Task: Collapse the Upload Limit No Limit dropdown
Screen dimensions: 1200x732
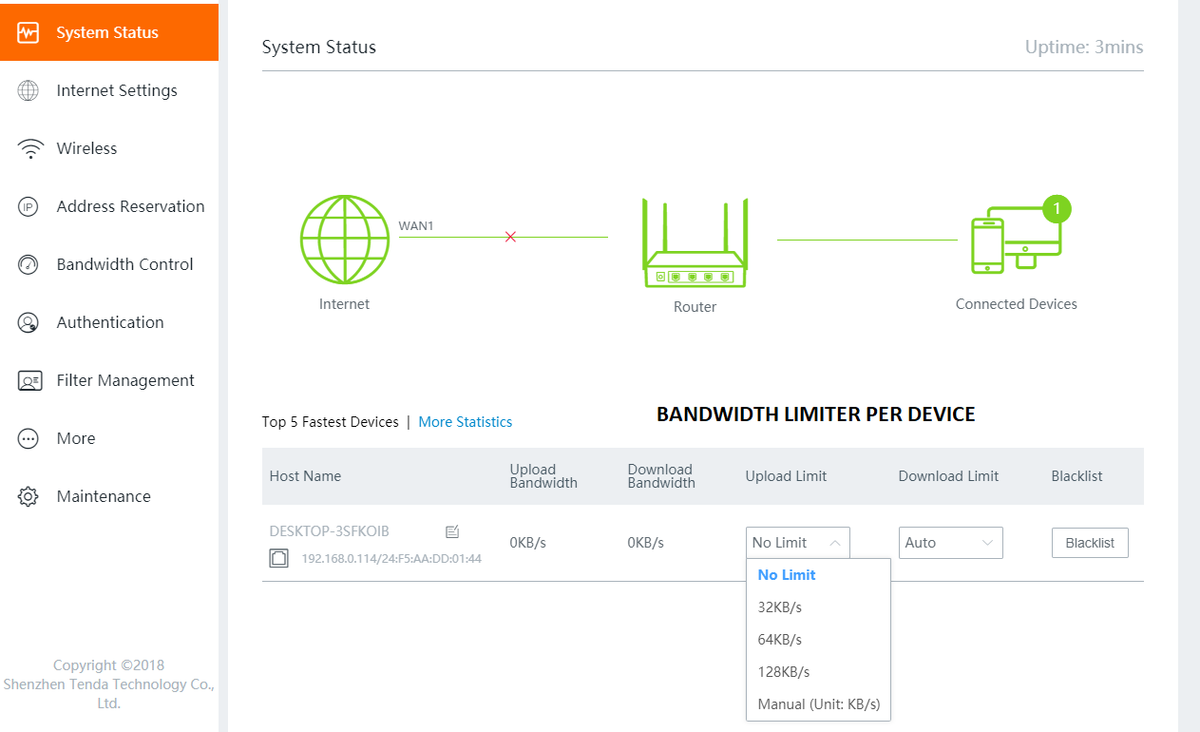Action: point(797,543)
